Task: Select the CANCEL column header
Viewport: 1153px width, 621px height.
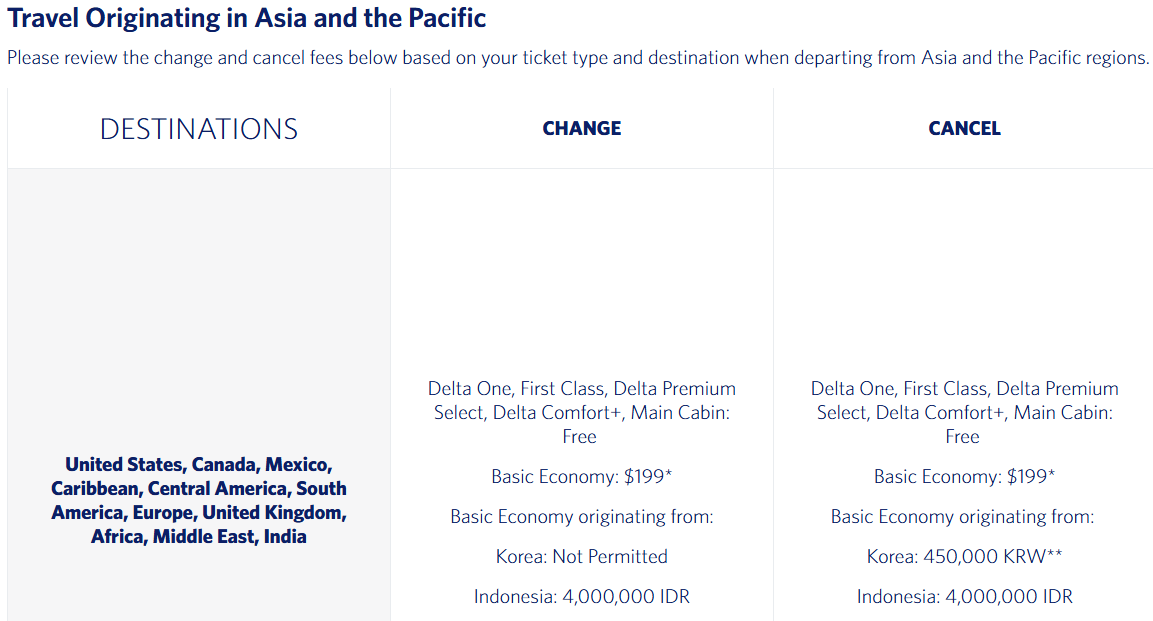Action: [x=964, y=128]
